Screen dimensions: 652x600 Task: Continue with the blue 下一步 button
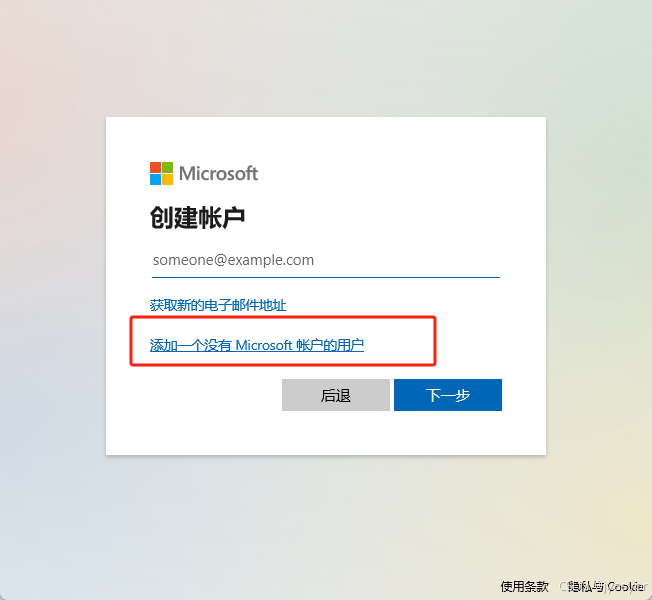[448, 395]
